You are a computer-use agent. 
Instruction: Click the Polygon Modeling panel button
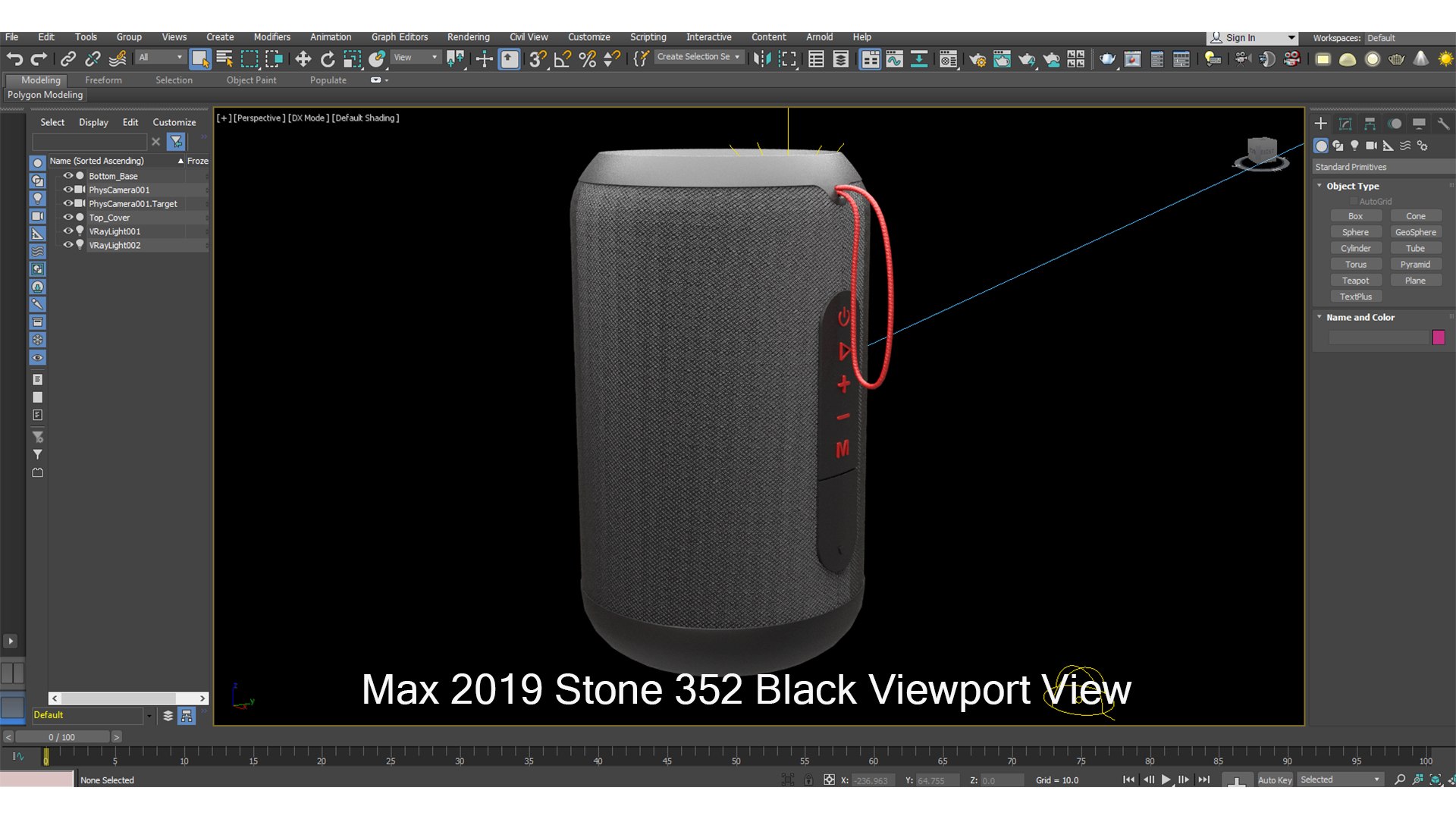[x=45, y=95]
